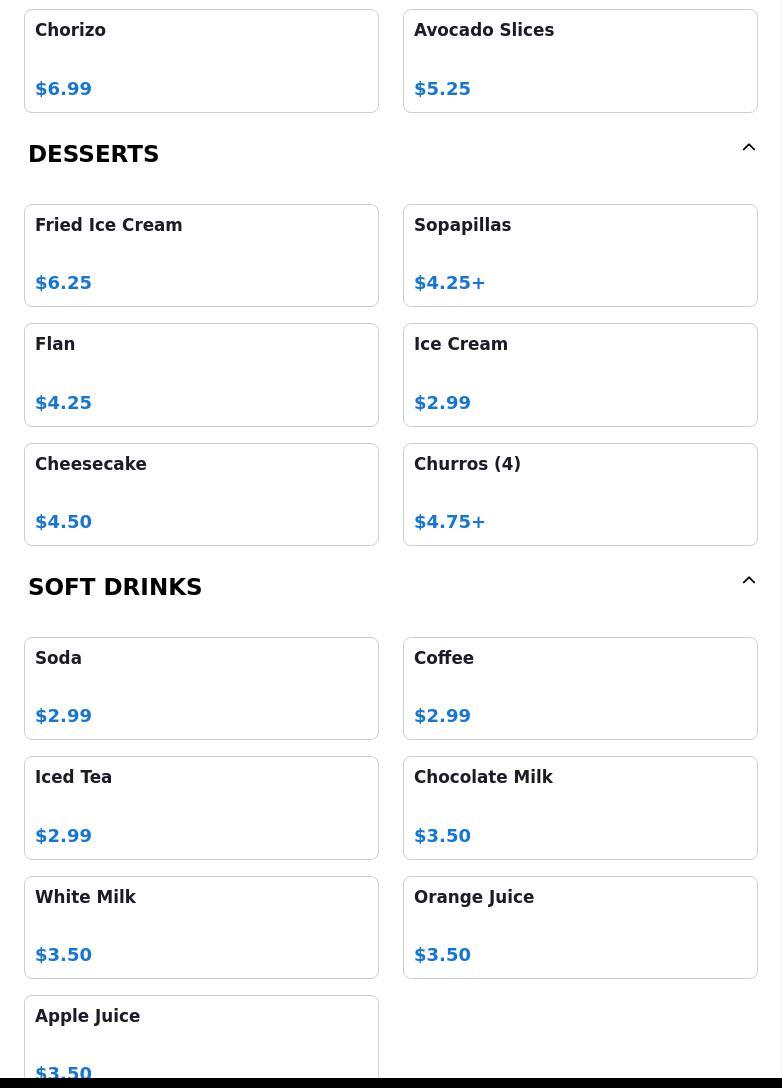Open Churros (4) options

(580, 494)
